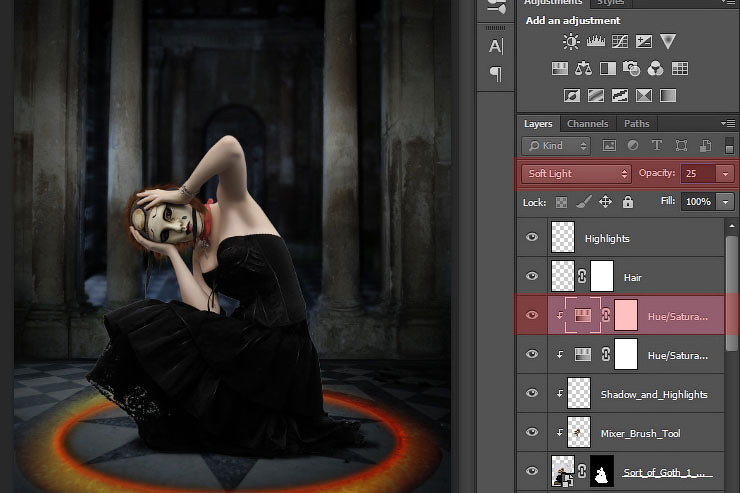Screen dimensions: 740x493
Task: Add a Curves adjustment
Action: tap(620, 42)
